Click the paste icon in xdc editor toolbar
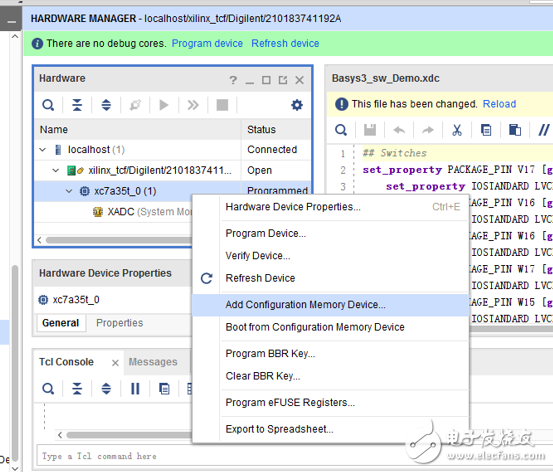Image resolution: width=553 pixels, height=472 pixels. point(515,130)
